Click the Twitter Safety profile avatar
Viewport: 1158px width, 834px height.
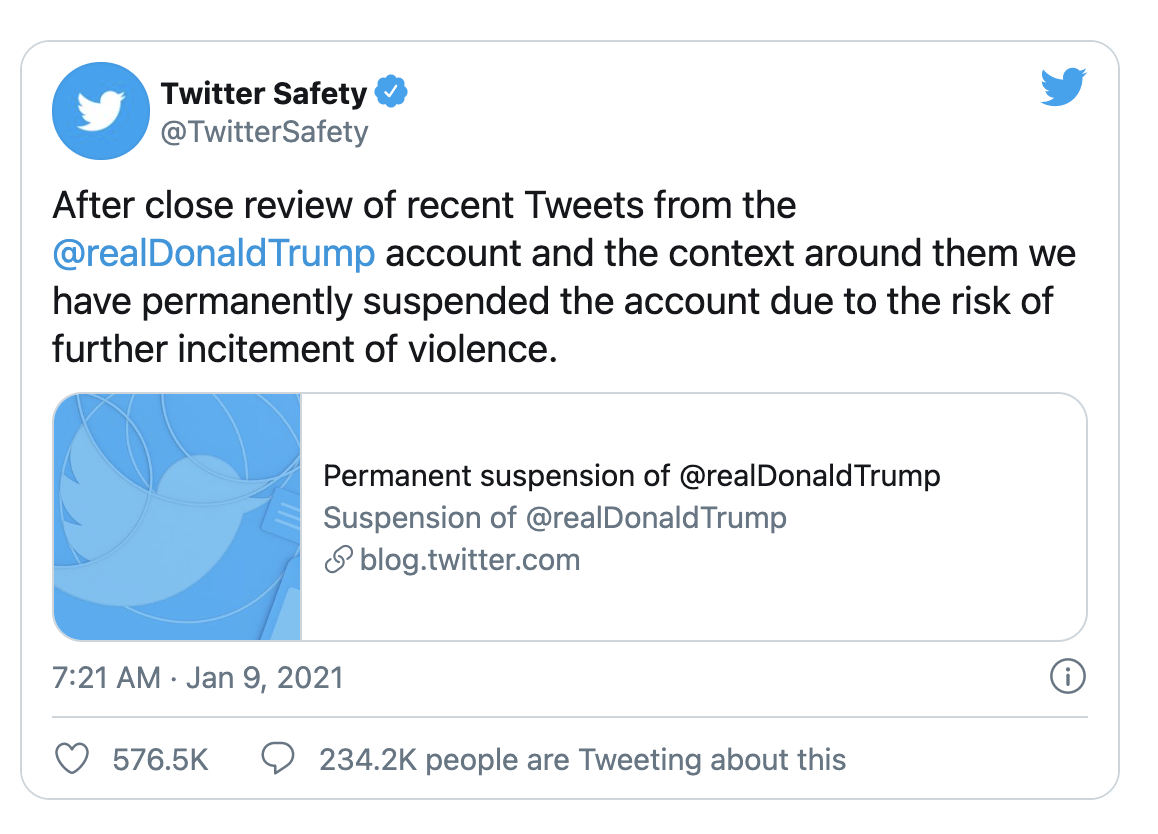click(x=100, y=110)
